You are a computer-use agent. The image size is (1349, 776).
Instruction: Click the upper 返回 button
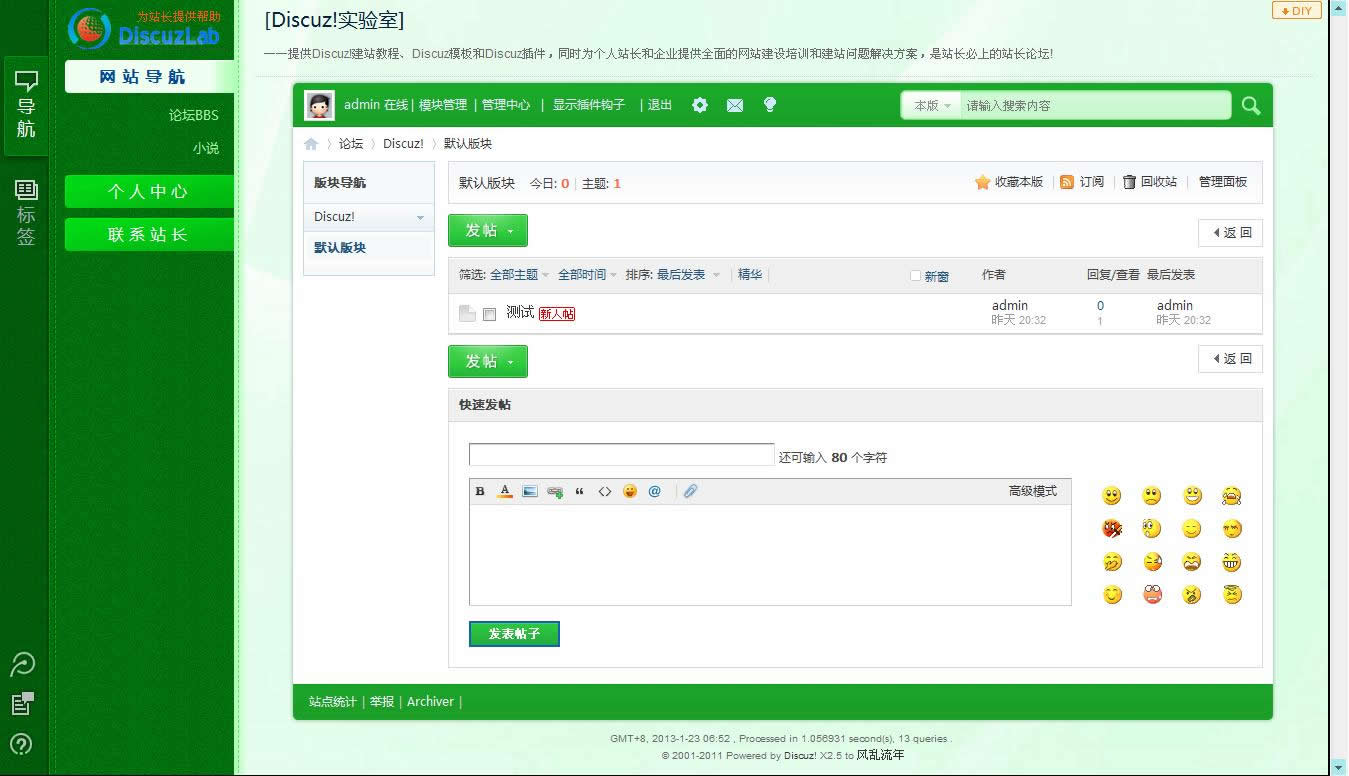point(1231,233)
